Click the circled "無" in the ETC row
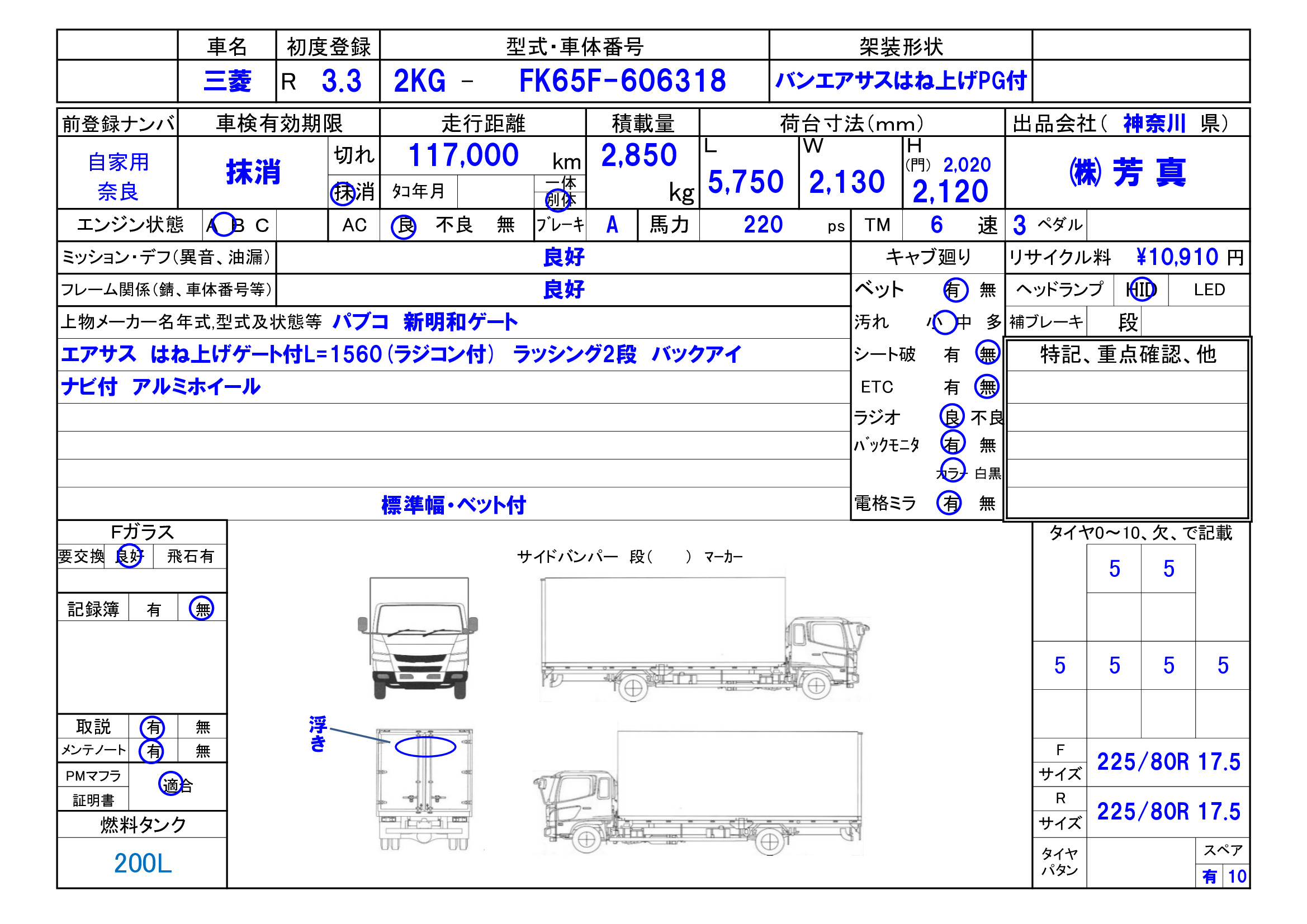 click(x=987, y=387)
